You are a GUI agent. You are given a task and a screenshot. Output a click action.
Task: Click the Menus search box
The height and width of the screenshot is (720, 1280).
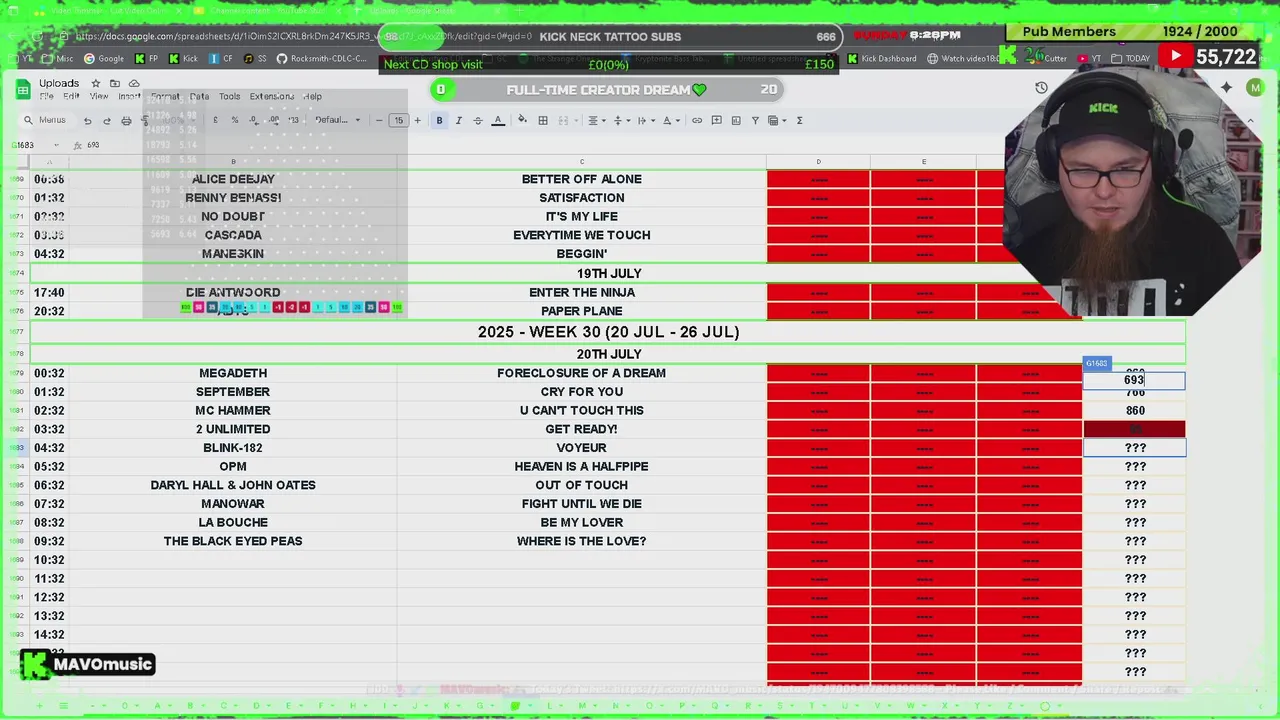click(46, 121)
